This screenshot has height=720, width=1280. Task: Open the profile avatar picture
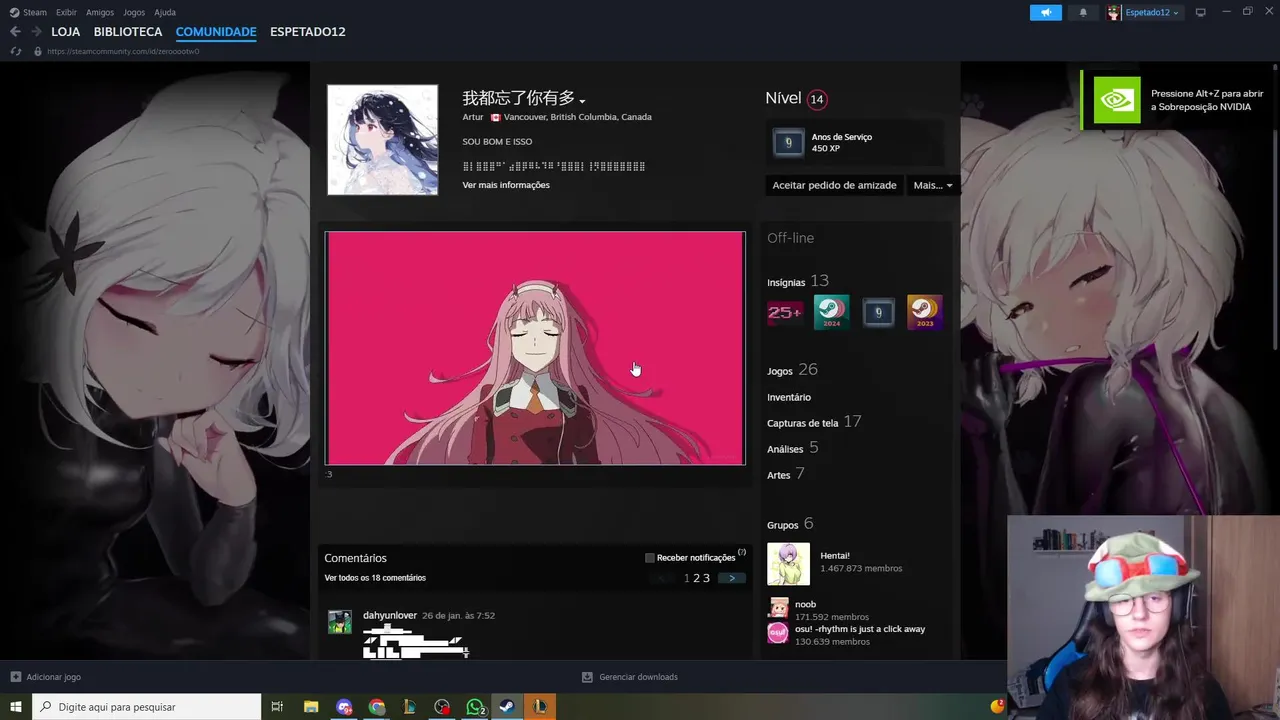click(x=382, y=139)
